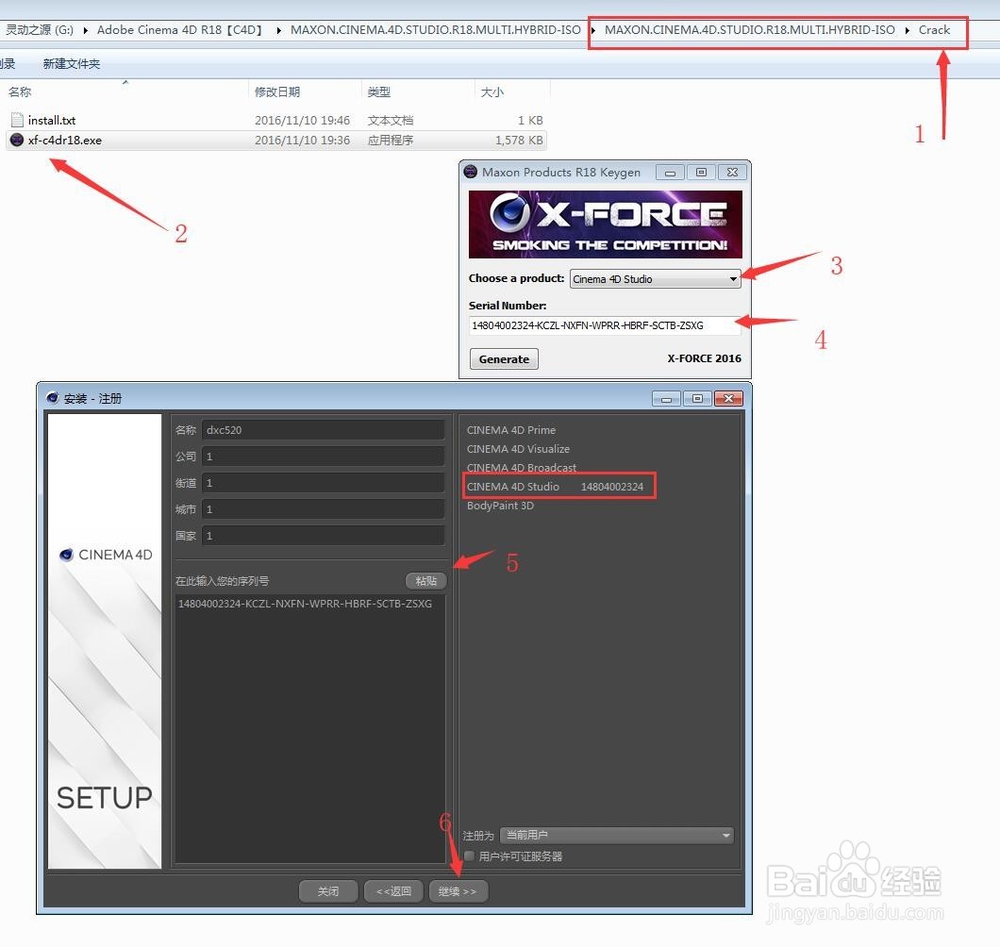The height and width of the screenshot is (947, 1000).
Task: Select BodyPaint 3D in the product list
Action: click(500, 506)
